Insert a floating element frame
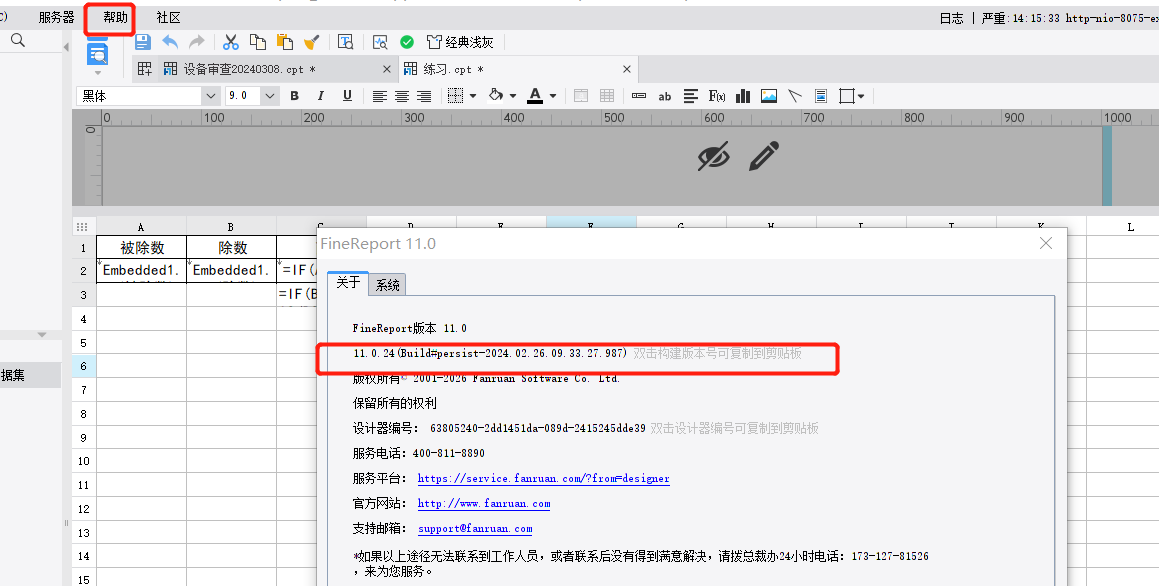 tap(847, 96)
